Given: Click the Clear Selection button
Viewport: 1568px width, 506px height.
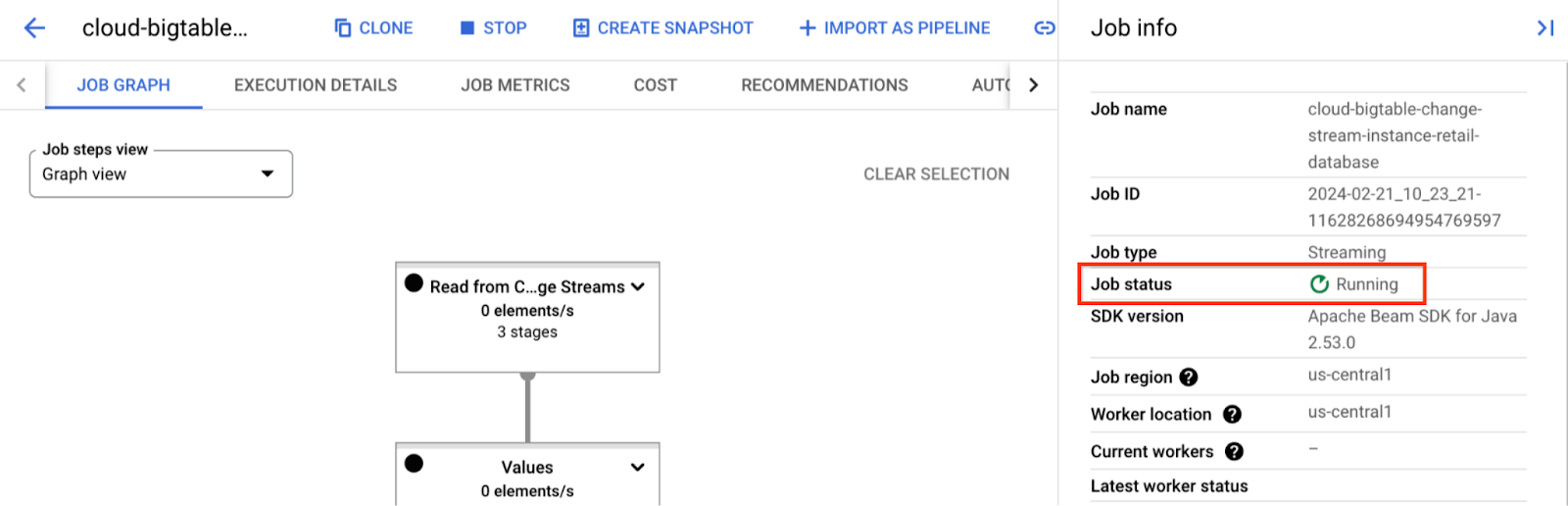Looking at the screenshot, I should pos(936,175).
